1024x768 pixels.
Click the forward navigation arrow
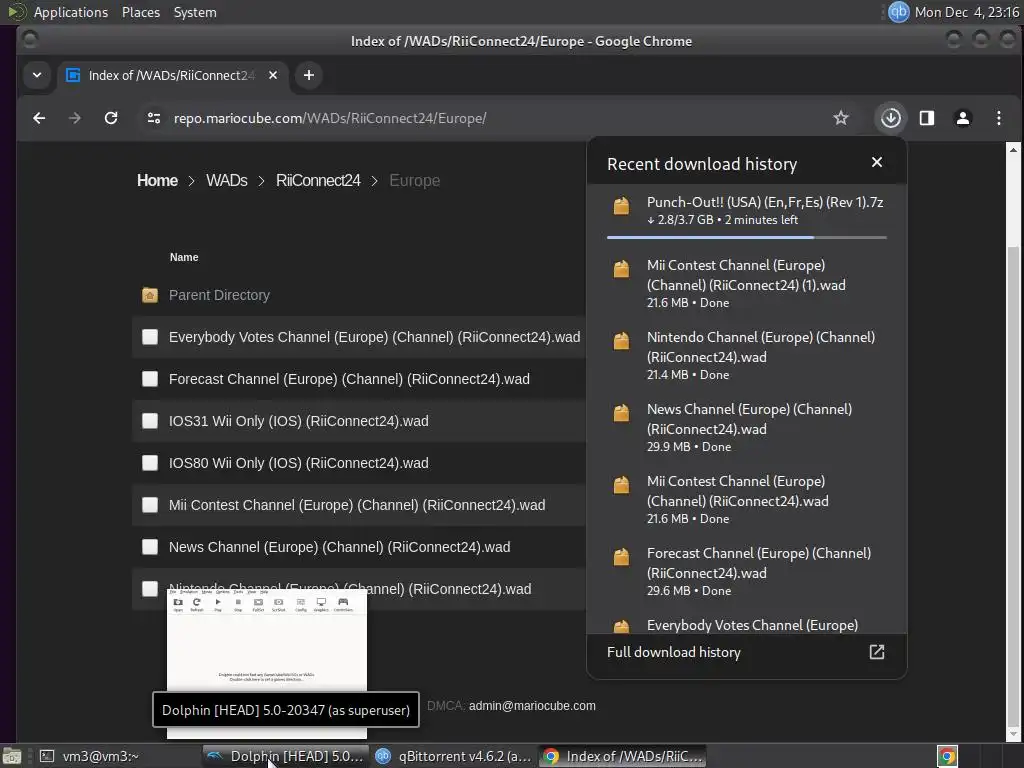coord(75,118)
